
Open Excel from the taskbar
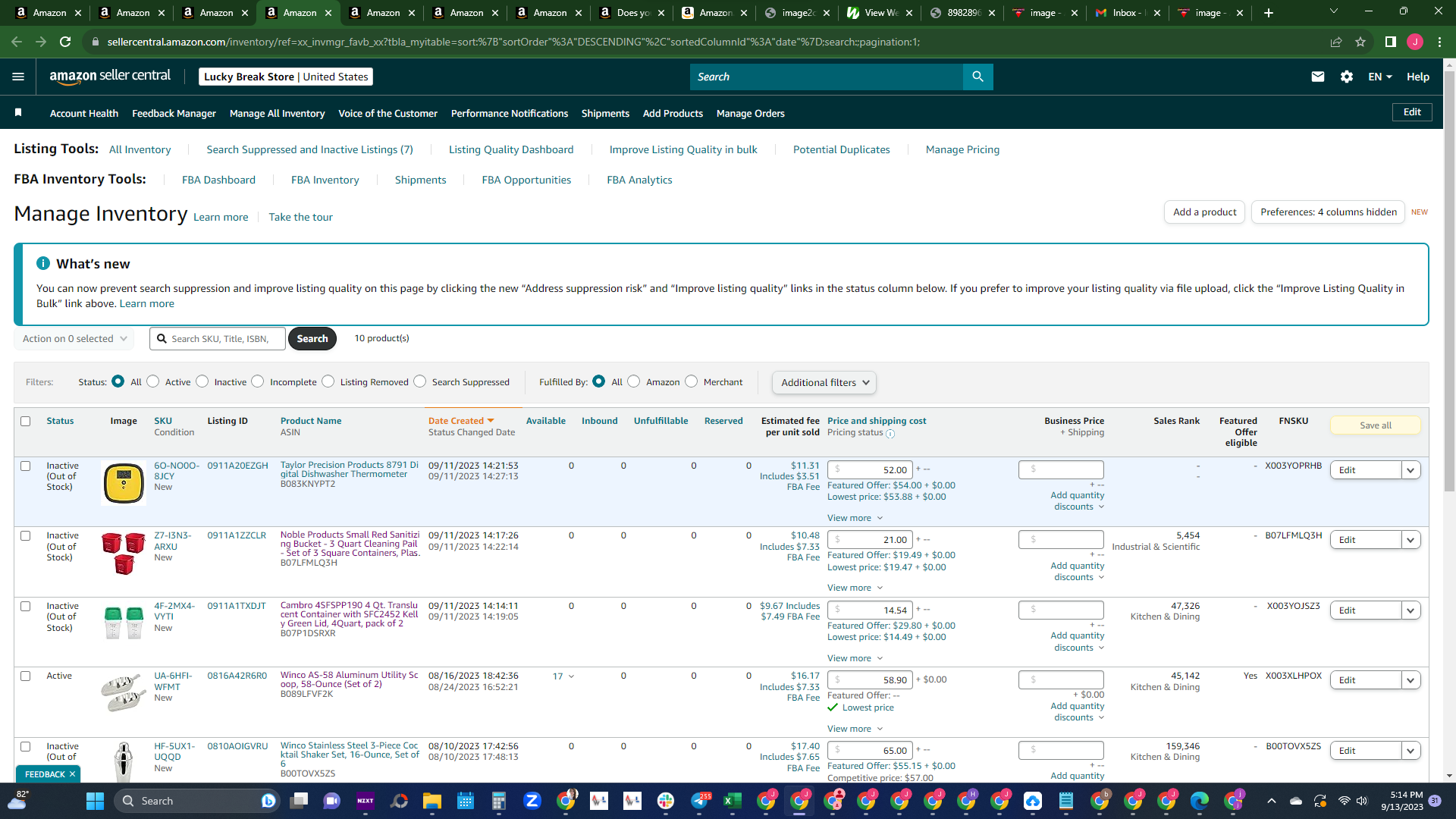click(x=733, y=801)
